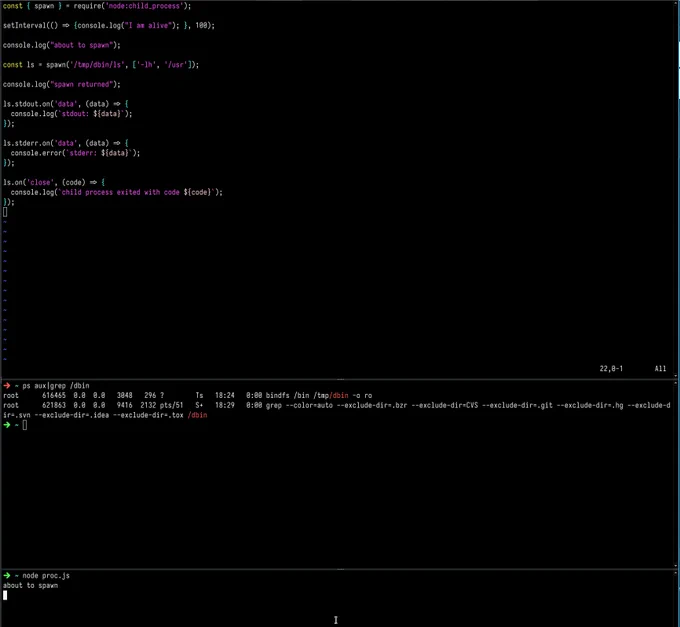Viewport: 680px width, 627px height.
Task: Click the console.log "about to spawn" line
Action: click(62, 45)
